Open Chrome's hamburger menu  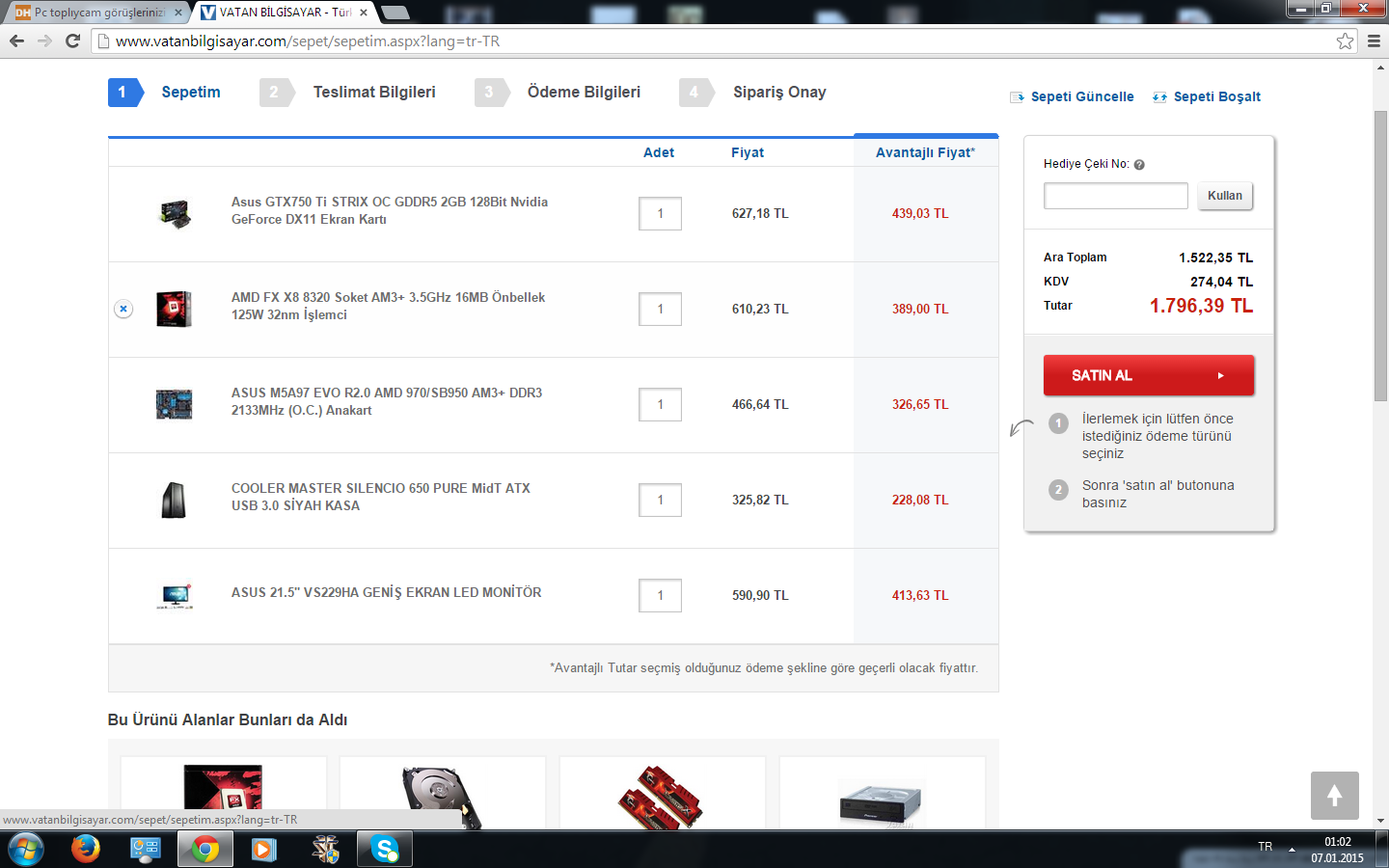coord(1374,41)
